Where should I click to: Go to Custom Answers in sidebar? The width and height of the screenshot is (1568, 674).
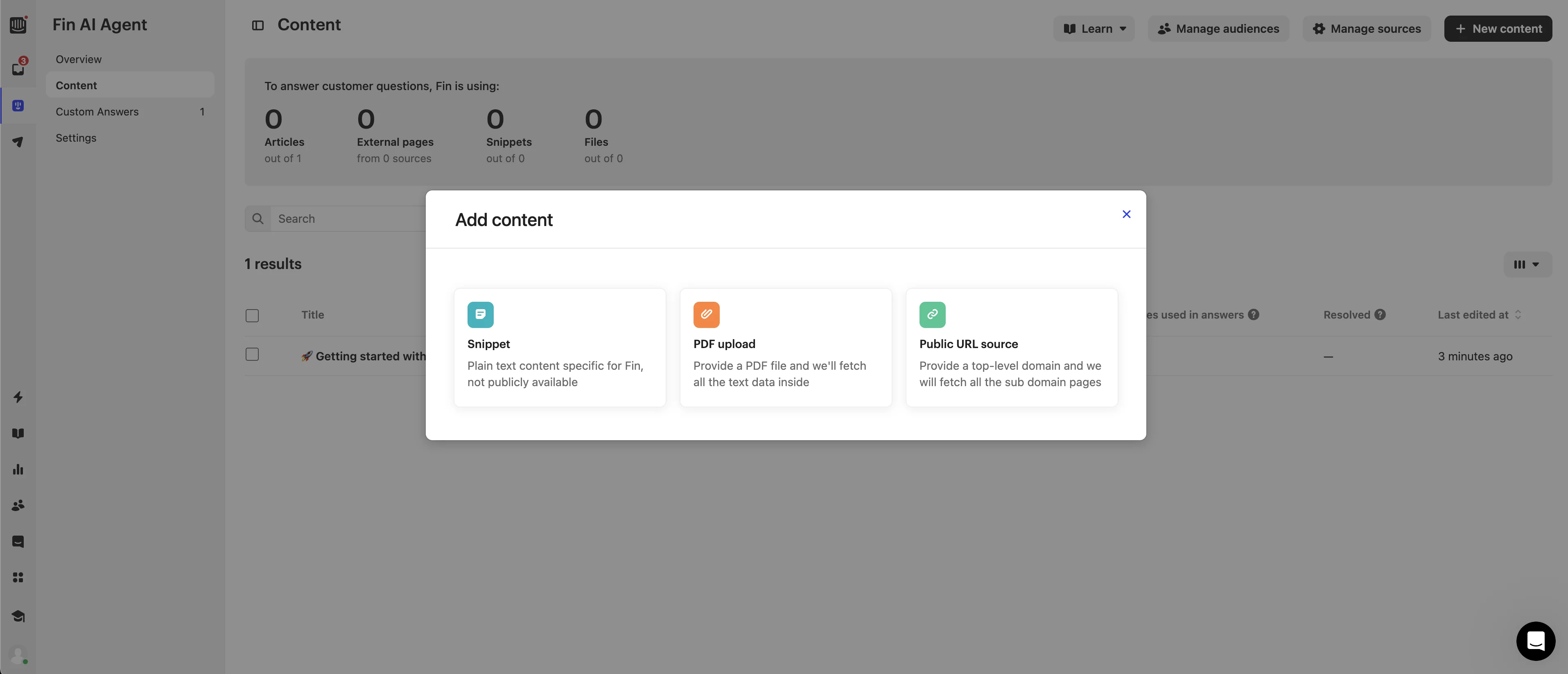(x=97, y=111)
